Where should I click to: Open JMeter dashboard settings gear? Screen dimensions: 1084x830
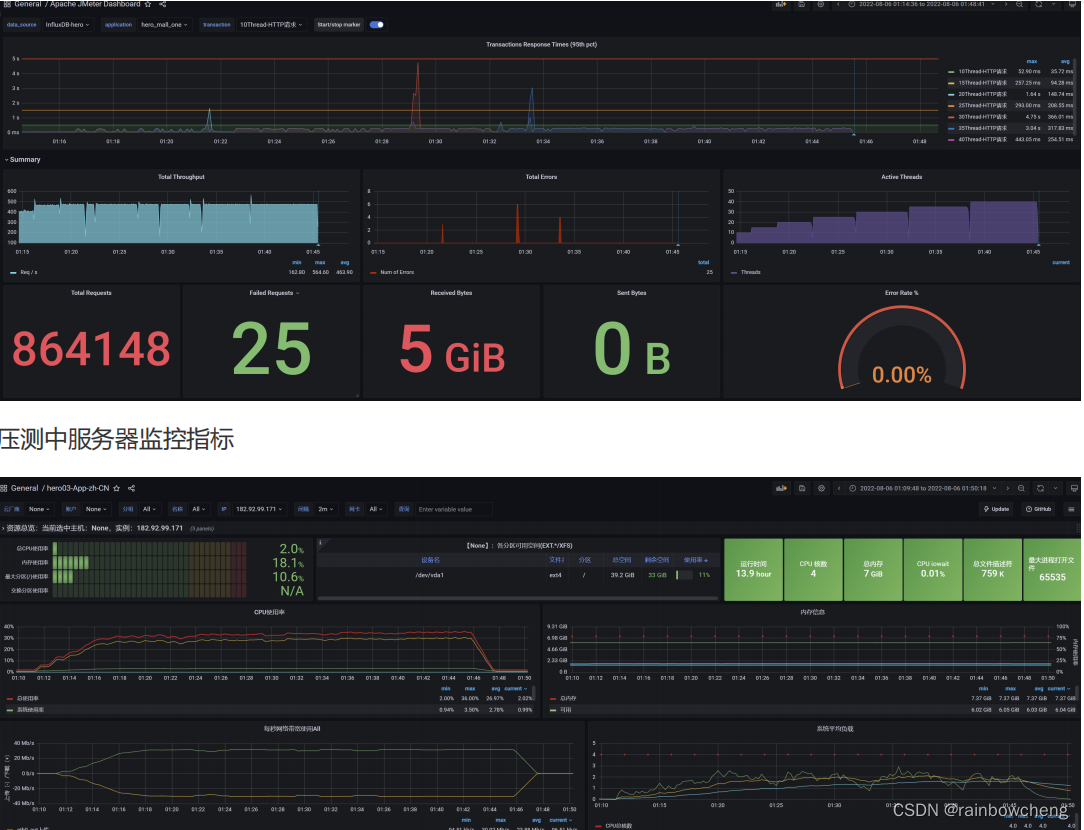pos(821,4)
